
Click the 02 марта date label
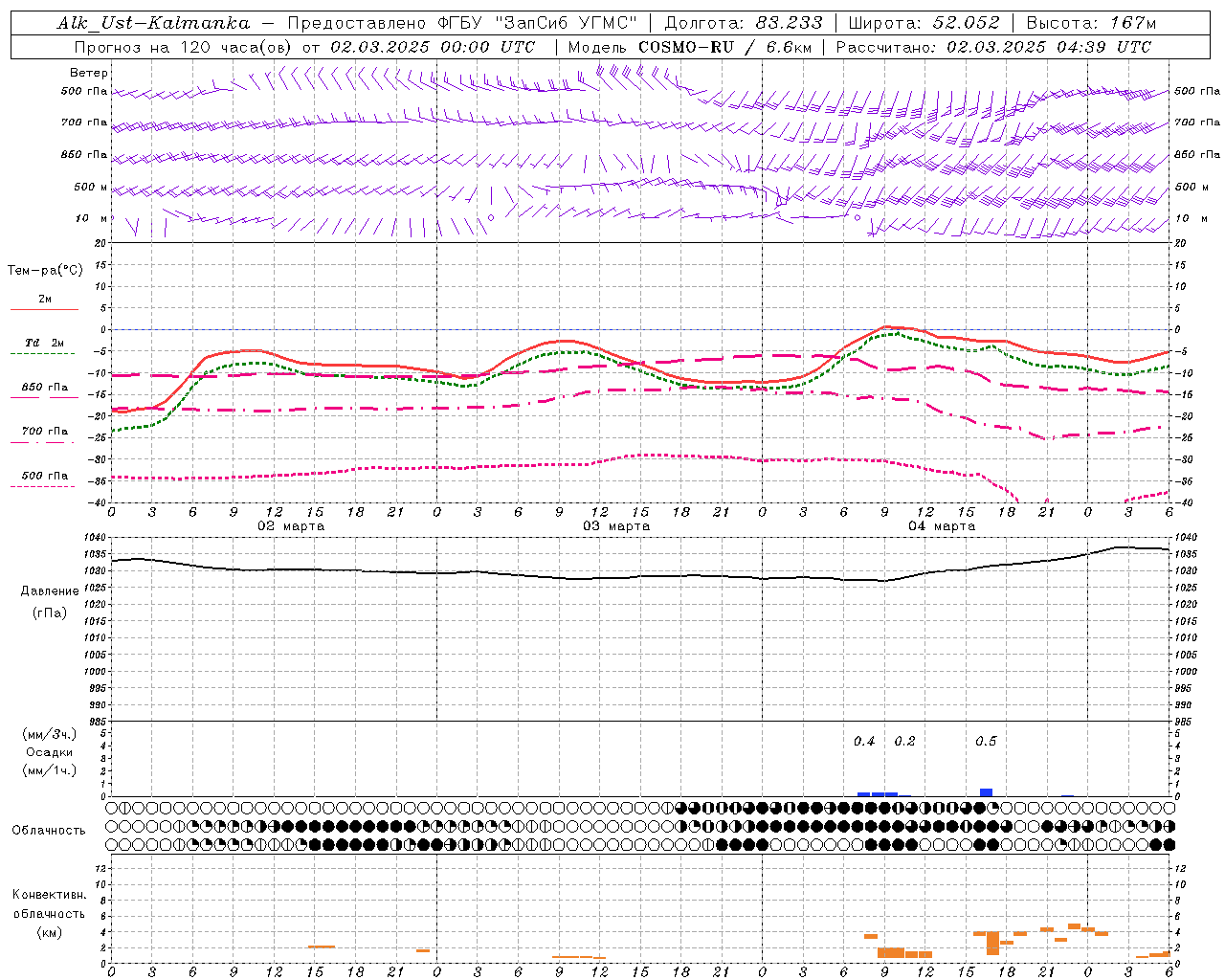pyautogui.click(x=292, y=526)
